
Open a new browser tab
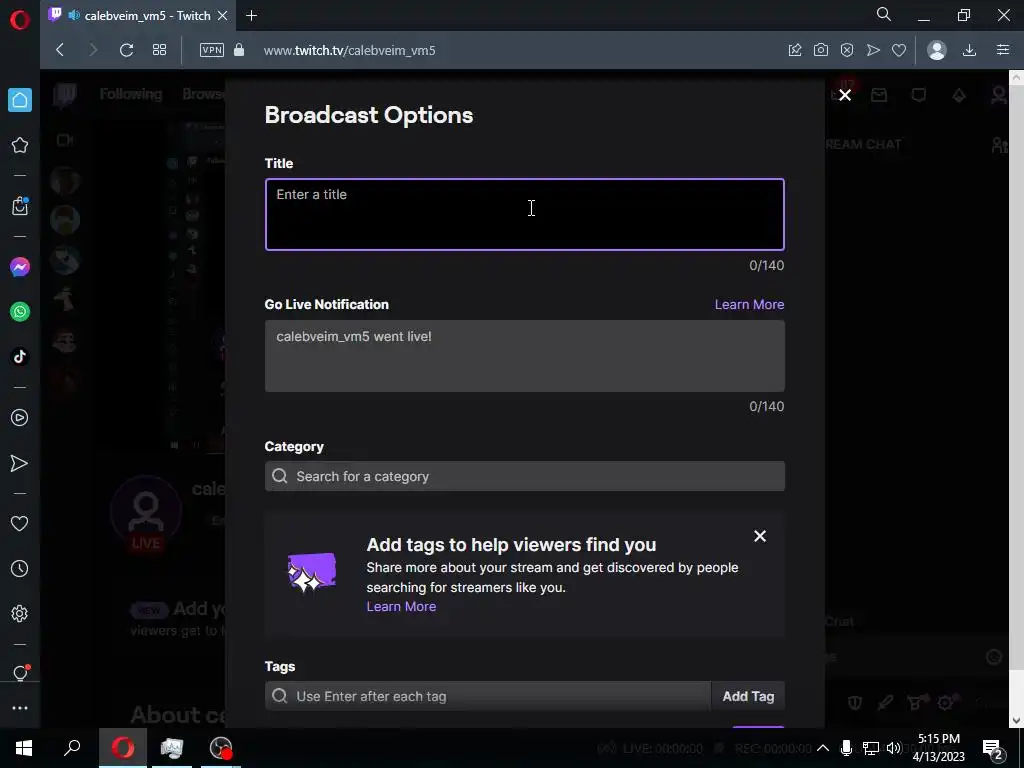coord(251,16)
